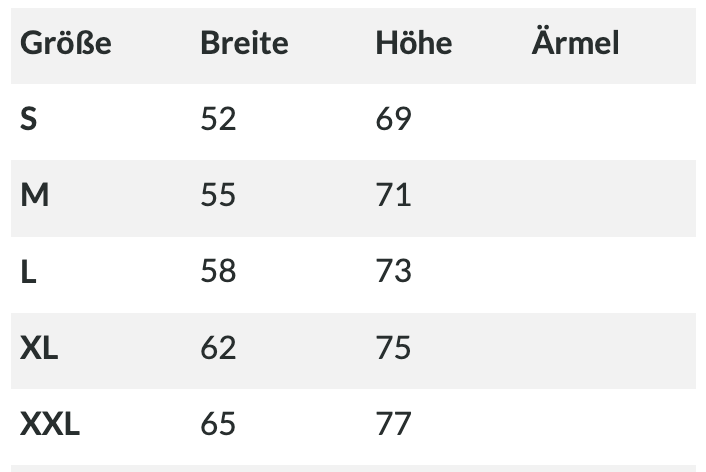Click the Breite column header
This screenshot has height=472, width=706.
[x=244, y=43]
